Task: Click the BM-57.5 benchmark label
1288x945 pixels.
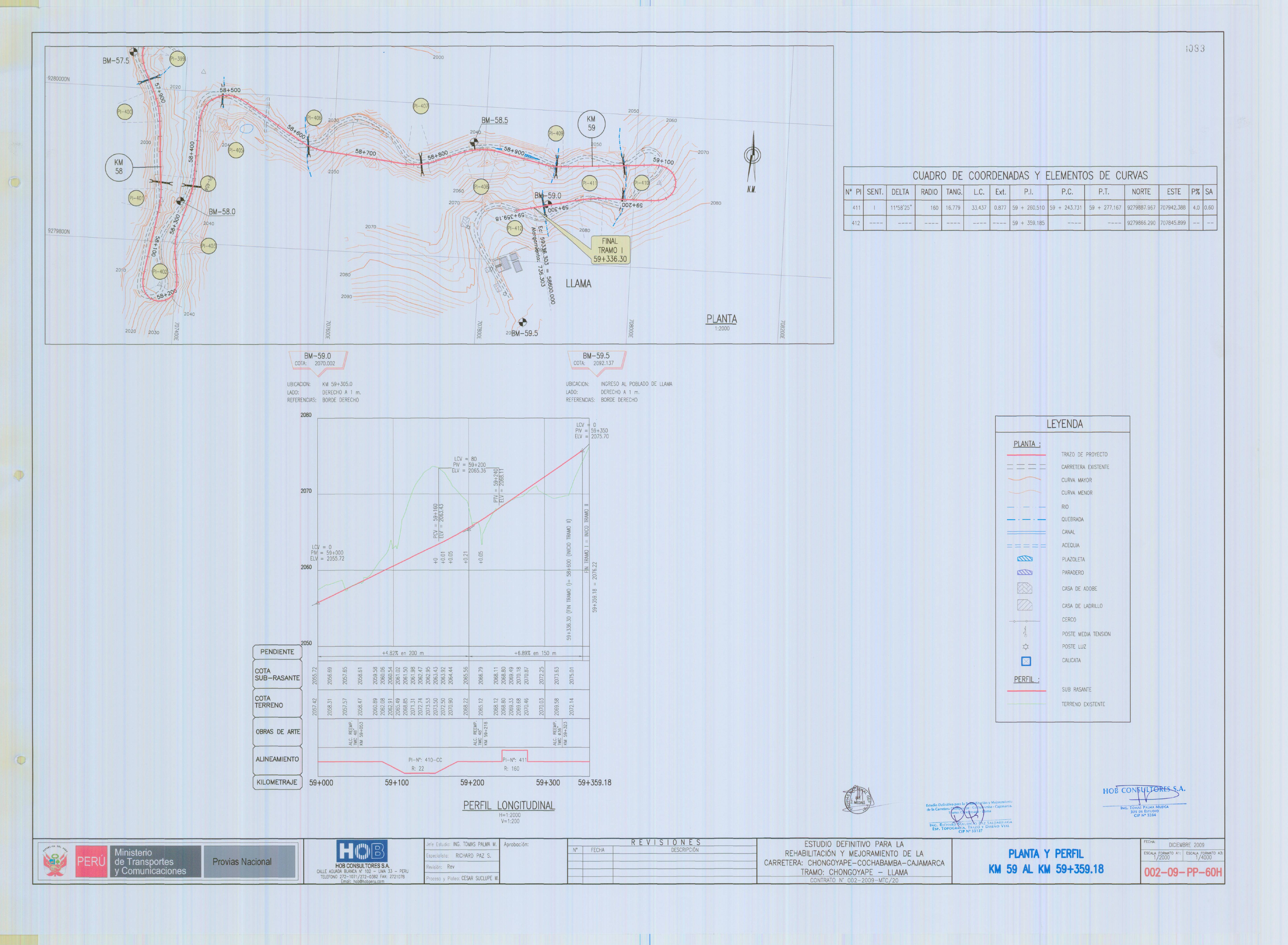Action: tap(116, 61)
